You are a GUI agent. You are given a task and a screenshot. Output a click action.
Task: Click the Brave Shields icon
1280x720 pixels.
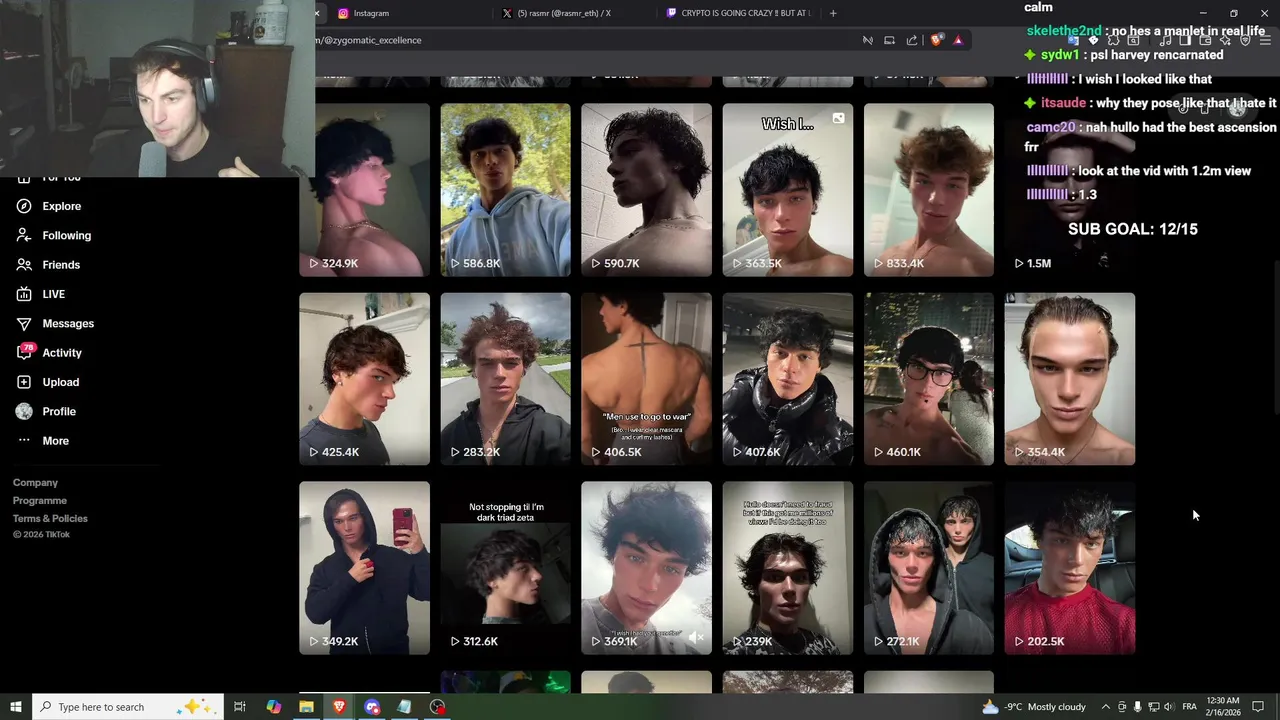click(936, 40)
